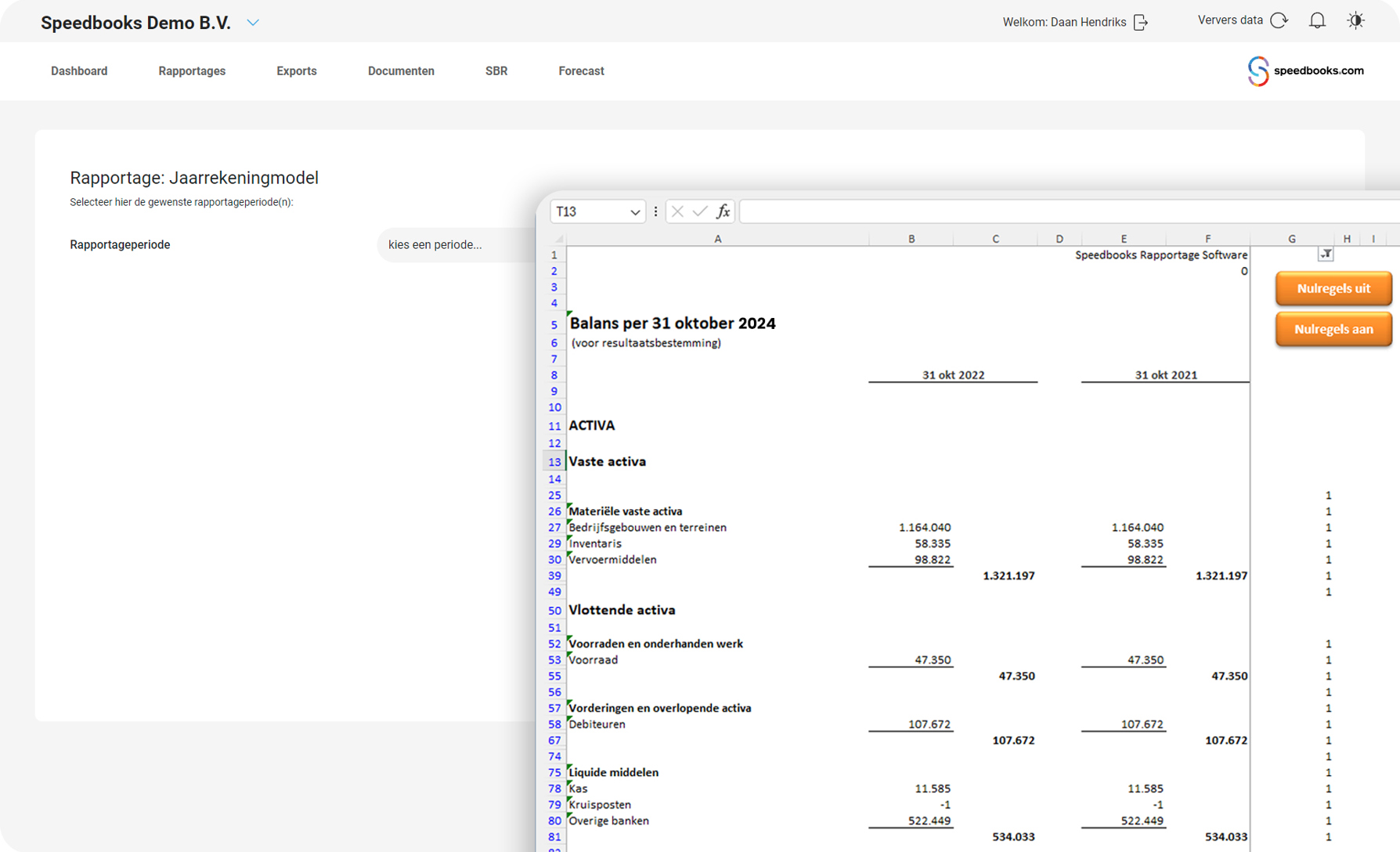Select the 'Overige banken' row label
This screenshot has width=1400, height=852.
click(609, 821)
